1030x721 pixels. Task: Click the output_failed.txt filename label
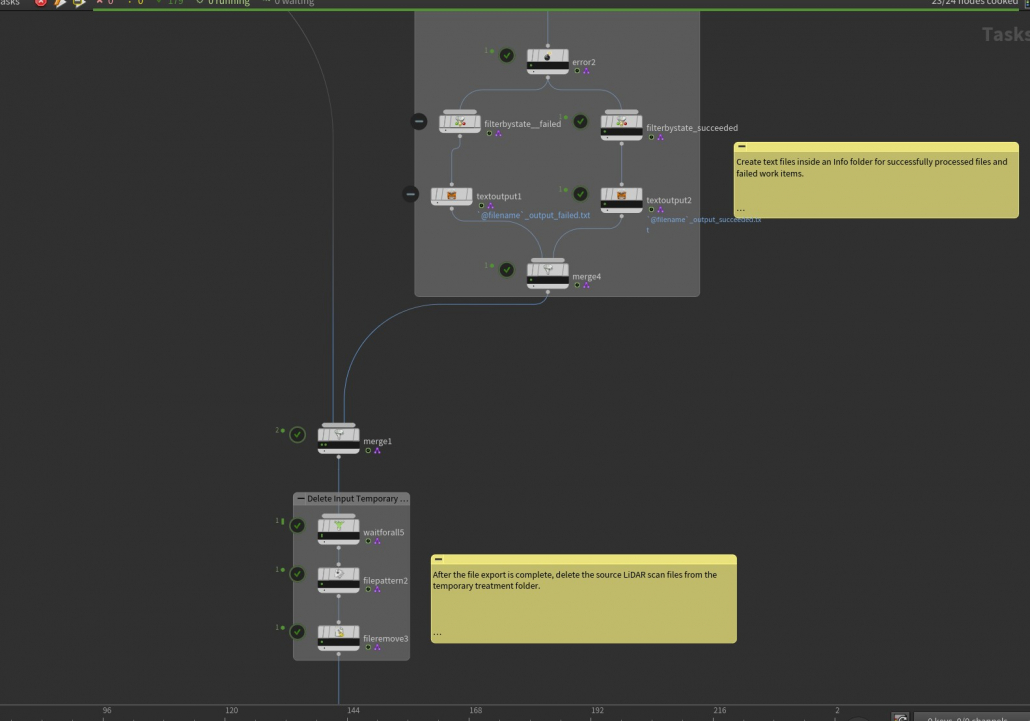tap(535, 215)
